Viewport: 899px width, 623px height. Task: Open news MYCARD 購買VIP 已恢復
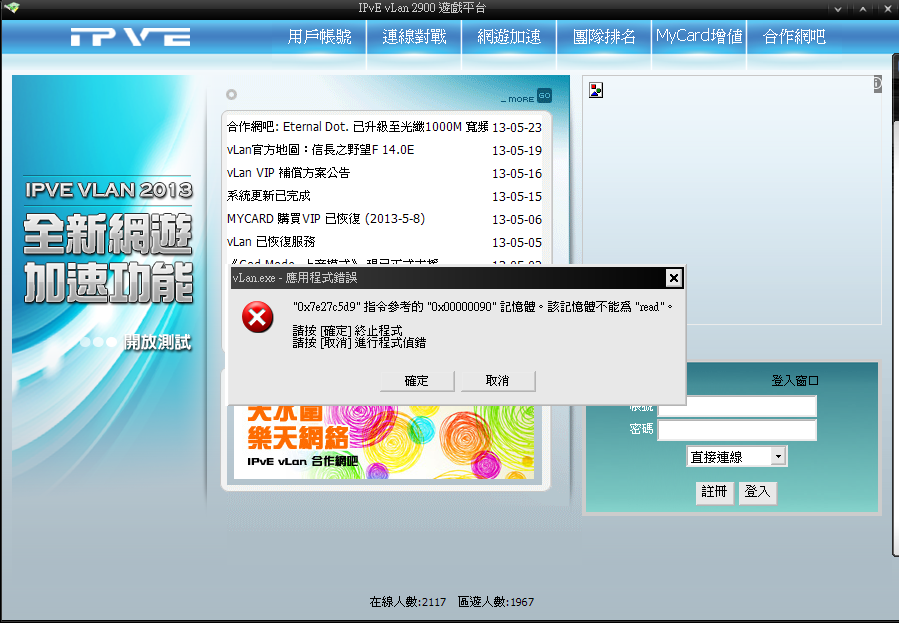[x=326, y=218]
